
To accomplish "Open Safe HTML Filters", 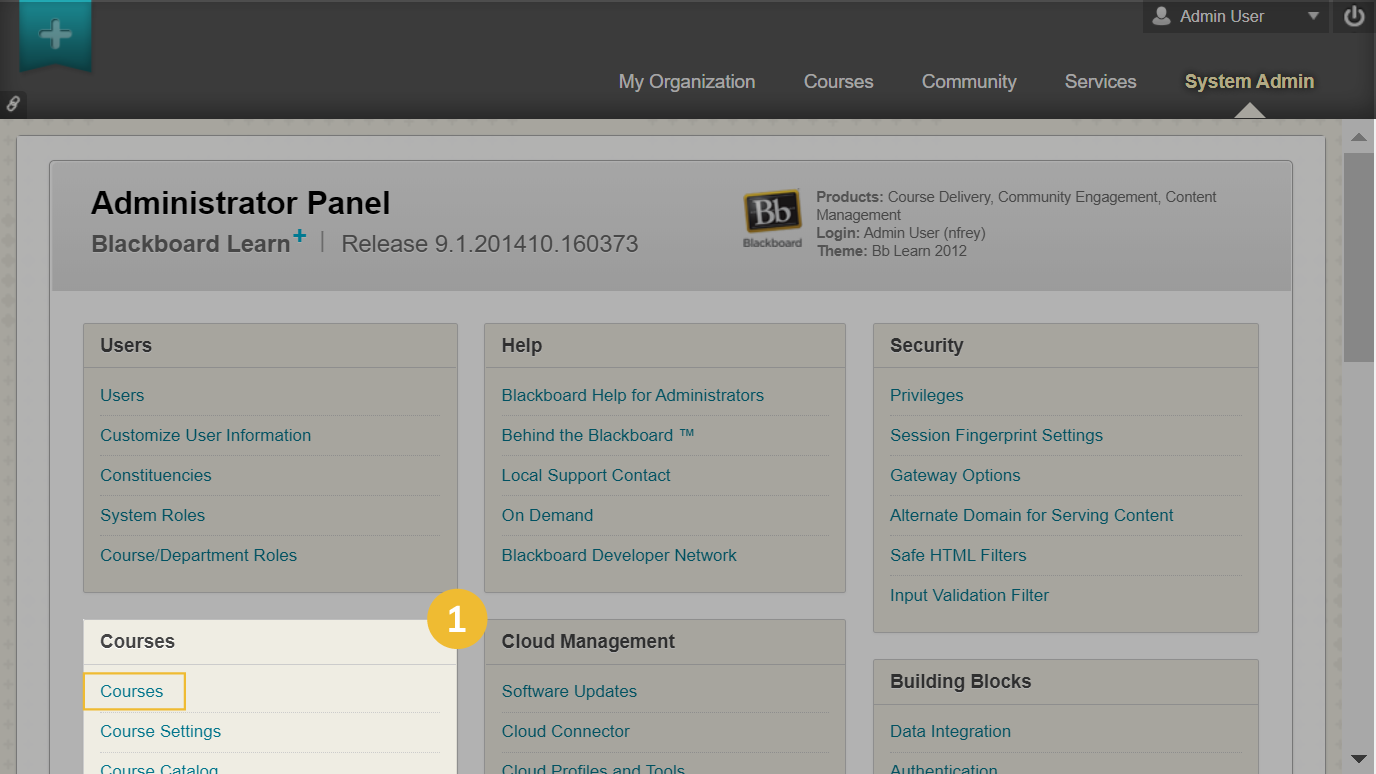I will point(958,556).
